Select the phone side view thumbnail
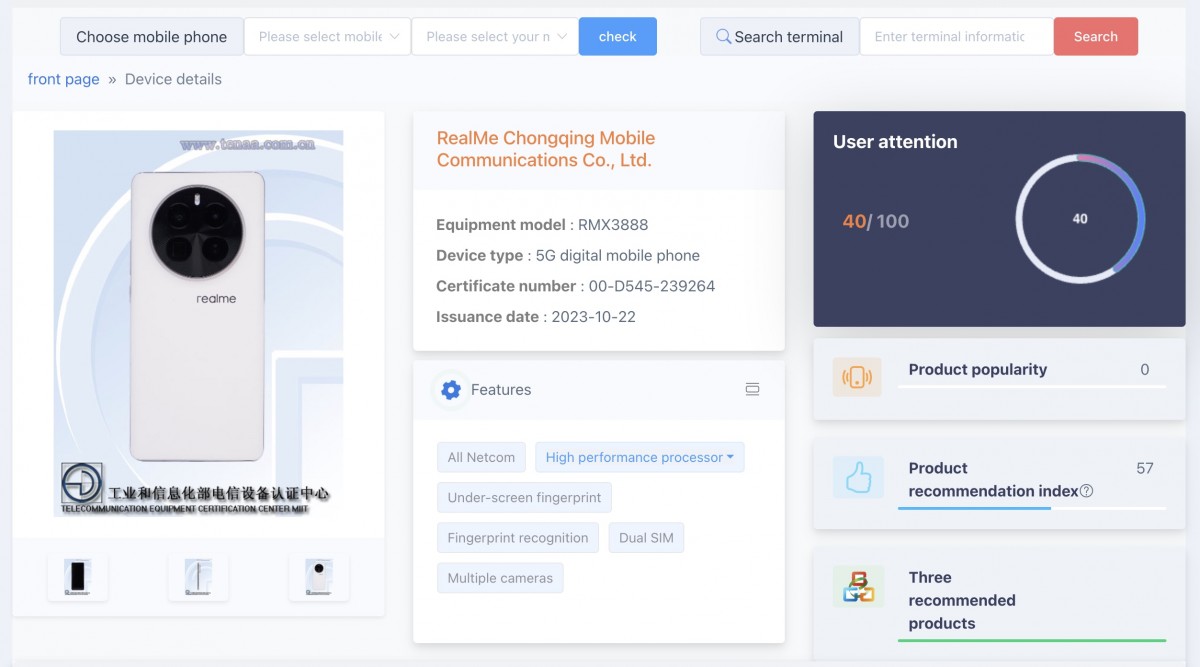This screenshot has width=1200, height=667. pos(198,577)
